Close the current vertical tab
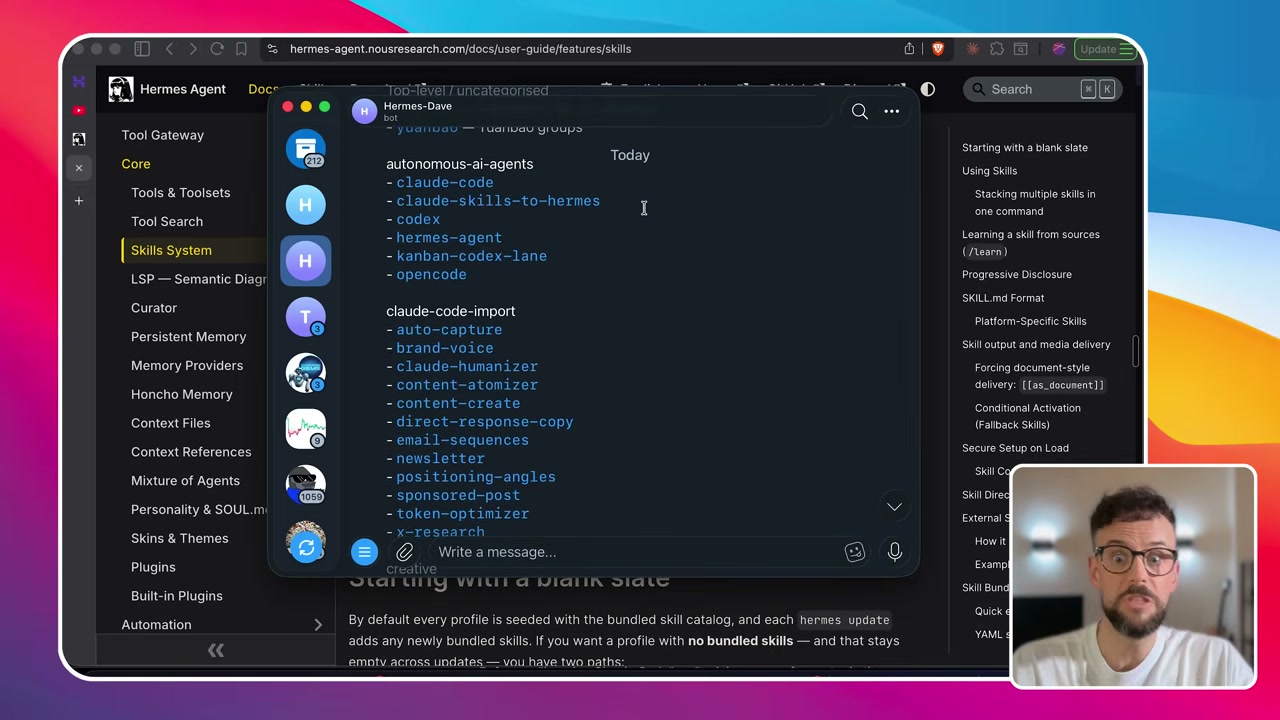The width and height of the screenshot is (1280, 720). 79,168
